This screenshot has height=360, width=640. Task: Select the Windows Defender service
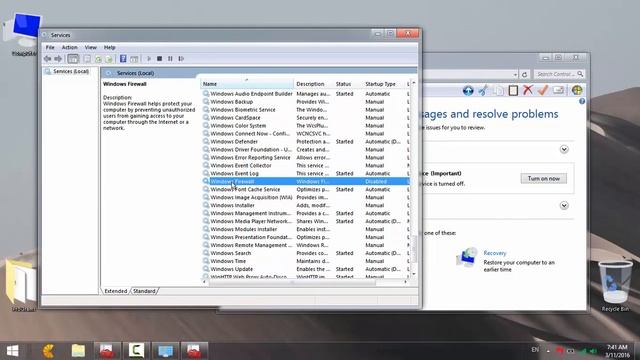[x=306, y=142]
